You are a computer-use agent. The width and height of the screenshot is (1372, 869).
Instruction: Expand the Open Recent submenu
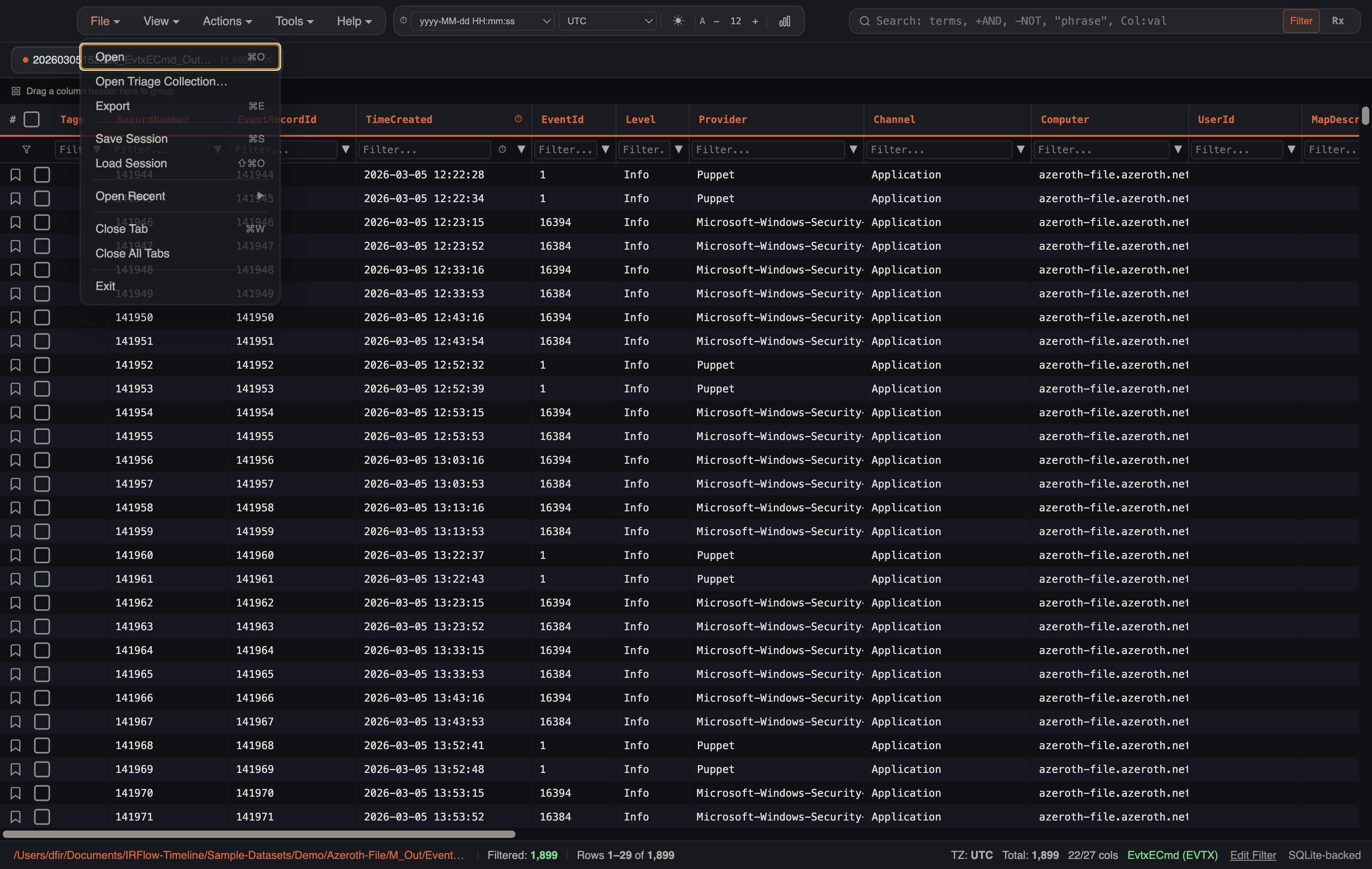[180, 196]
